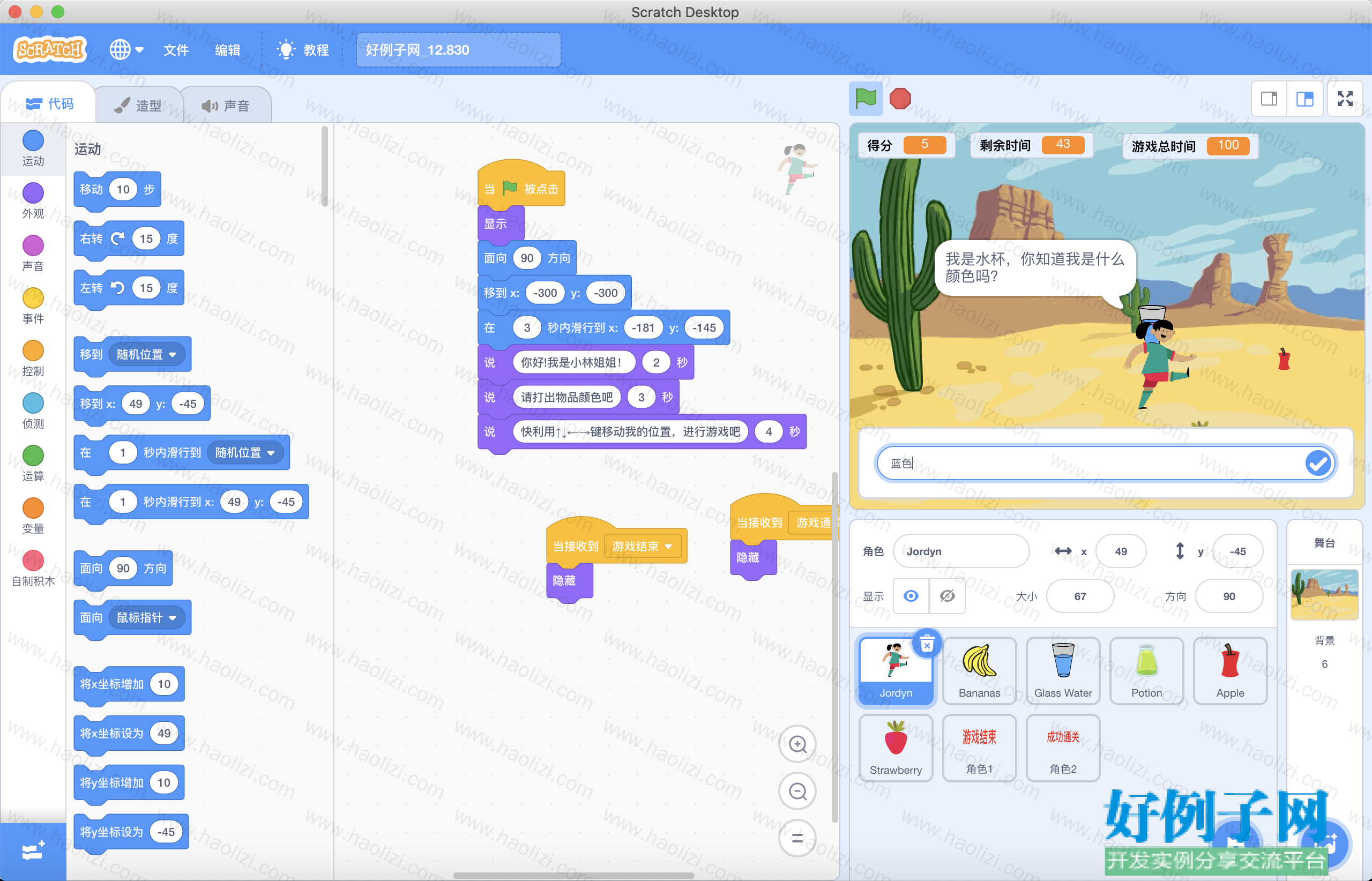
Task: Select the 侦测 block category
Action: (x=33, y=412)
